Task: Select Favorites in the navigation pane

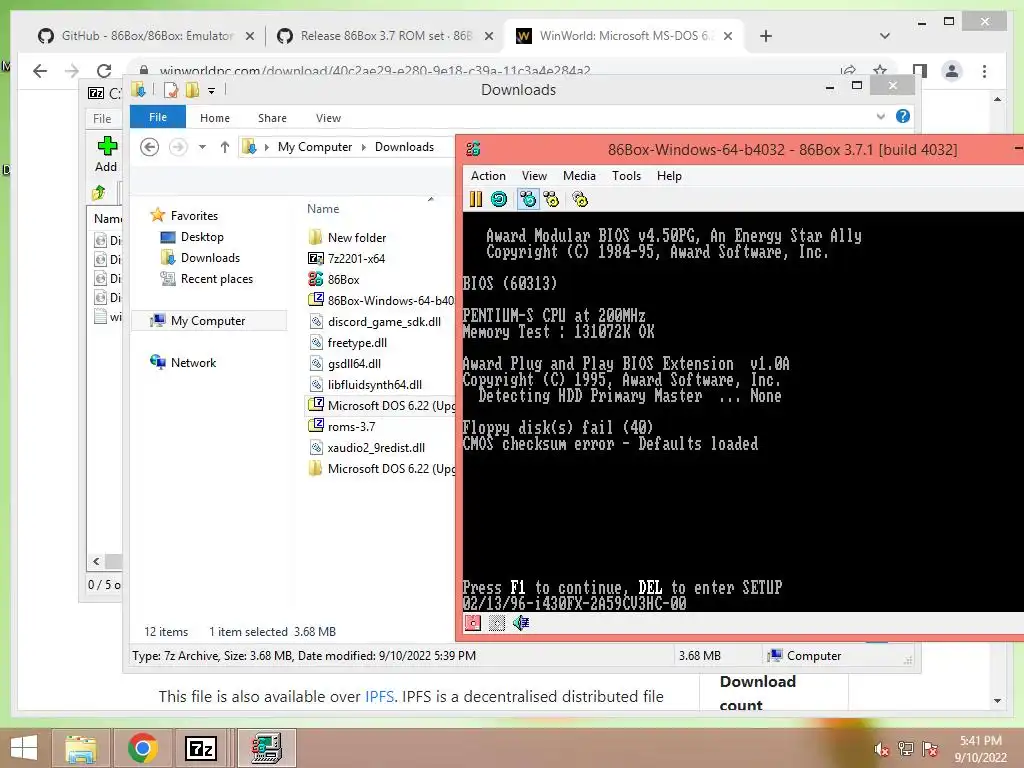Action: point(194,216)
